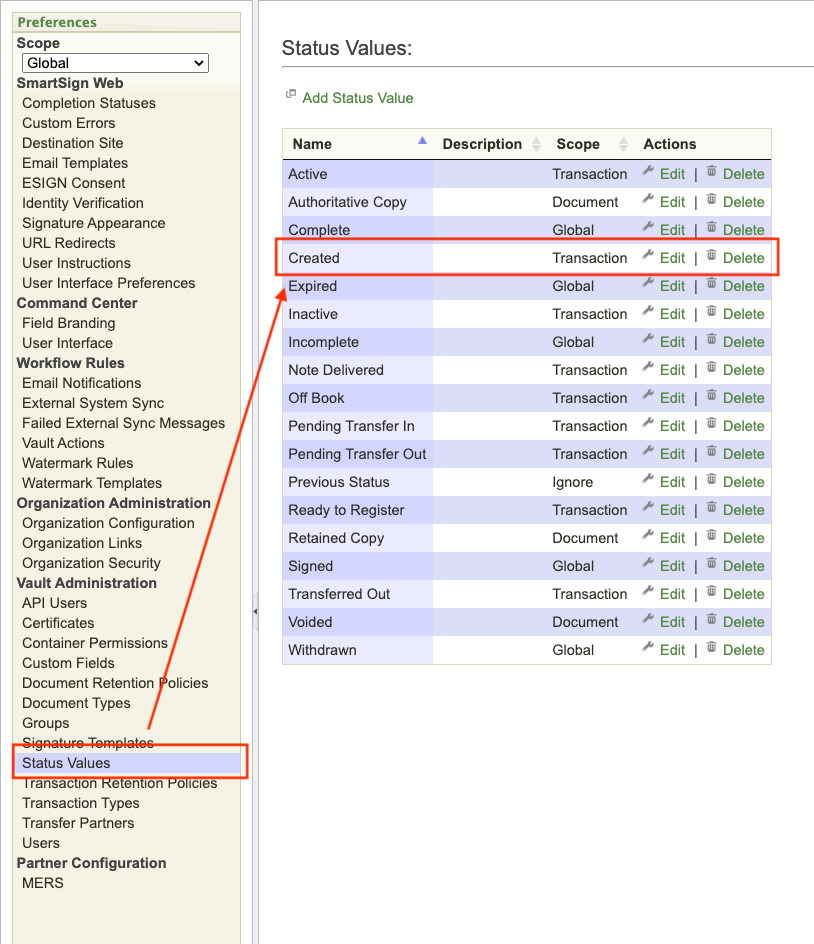Edit the Expired status value
814x944 pixels.
point(672,286)
